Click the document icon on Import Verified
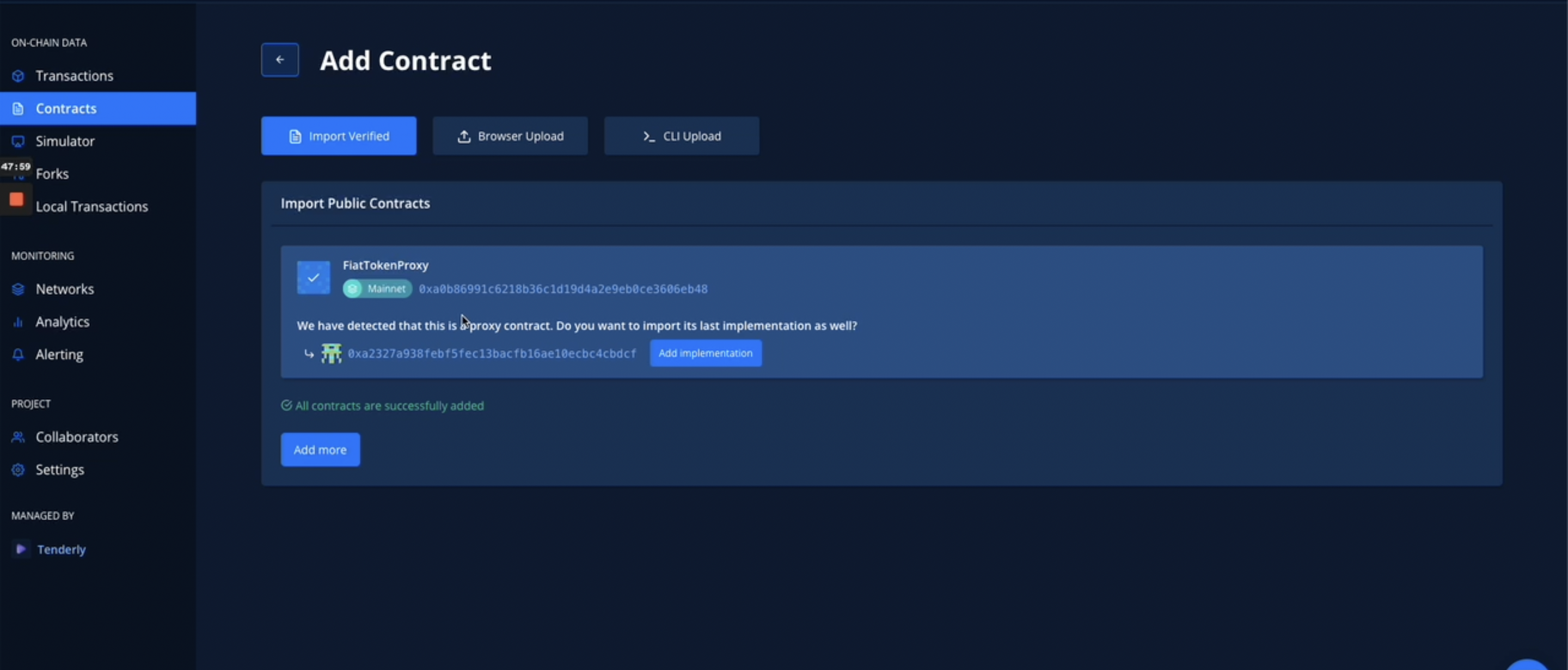 tap(295, 136)
